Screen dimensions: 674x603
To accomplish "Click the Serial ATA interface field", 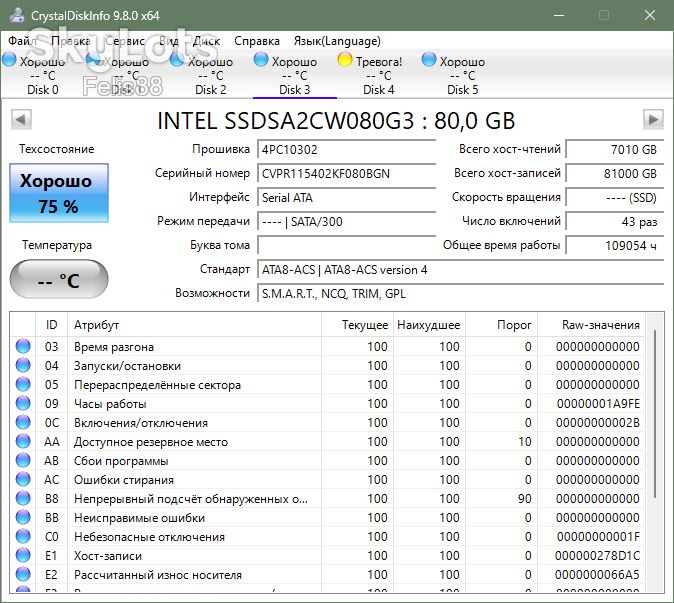I will tap(346, 198).
